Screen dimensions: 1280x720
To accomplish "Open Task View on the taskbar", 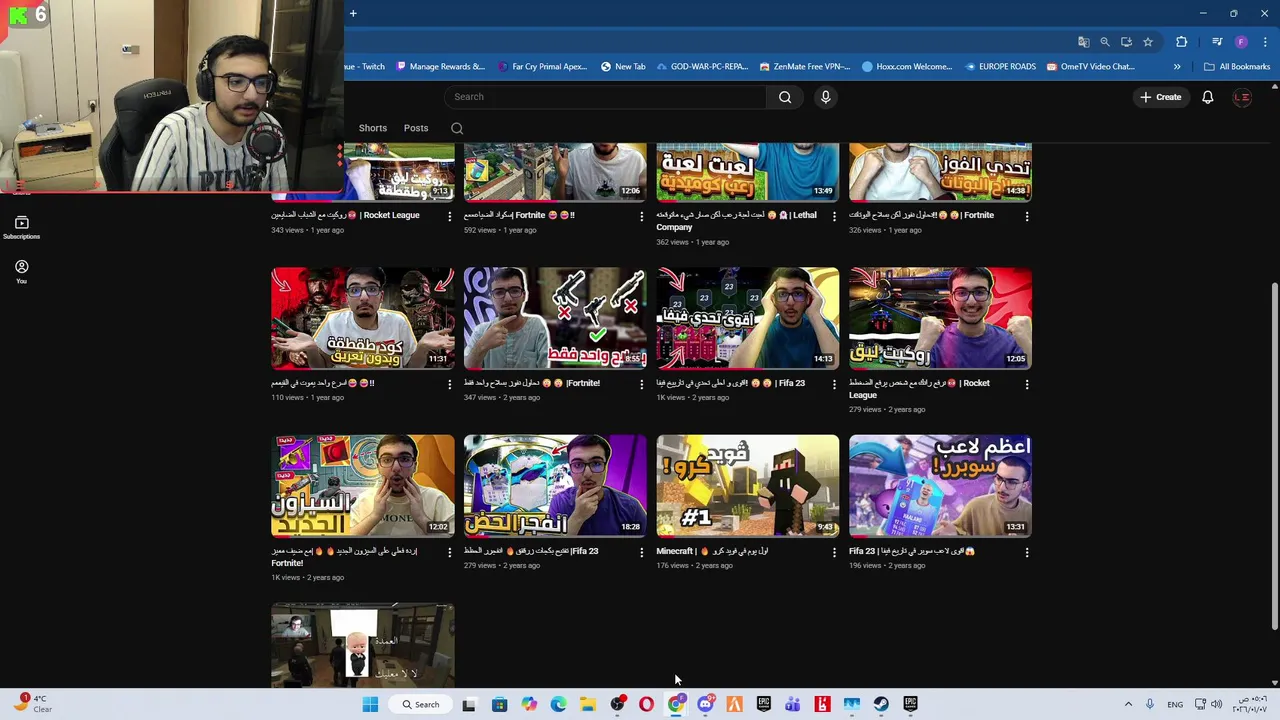I will pos(469,704).
